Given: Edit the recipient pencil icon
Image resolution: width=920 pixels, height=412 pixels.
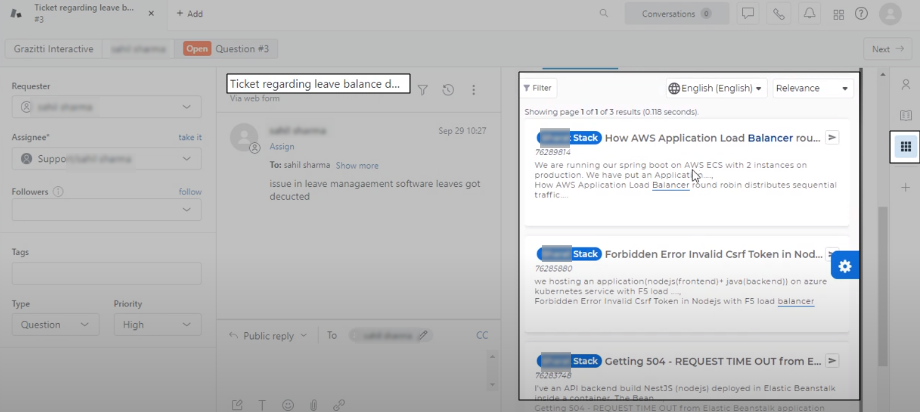Looking at the screenshot, I should (423, 335).
